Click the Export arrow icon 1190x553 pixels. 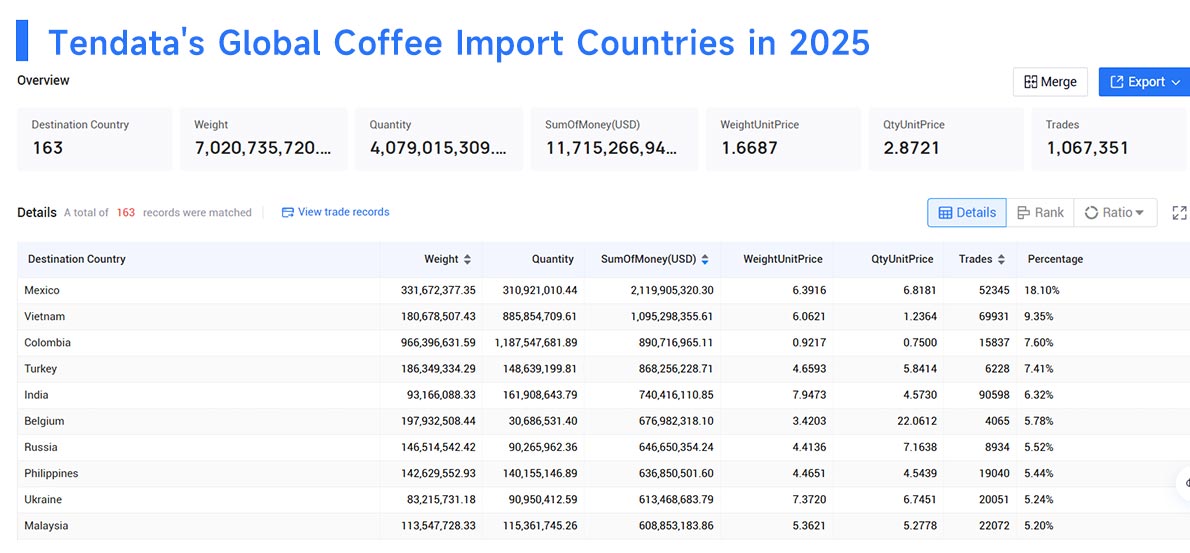pyautogui.click(x=1116, y=82)
